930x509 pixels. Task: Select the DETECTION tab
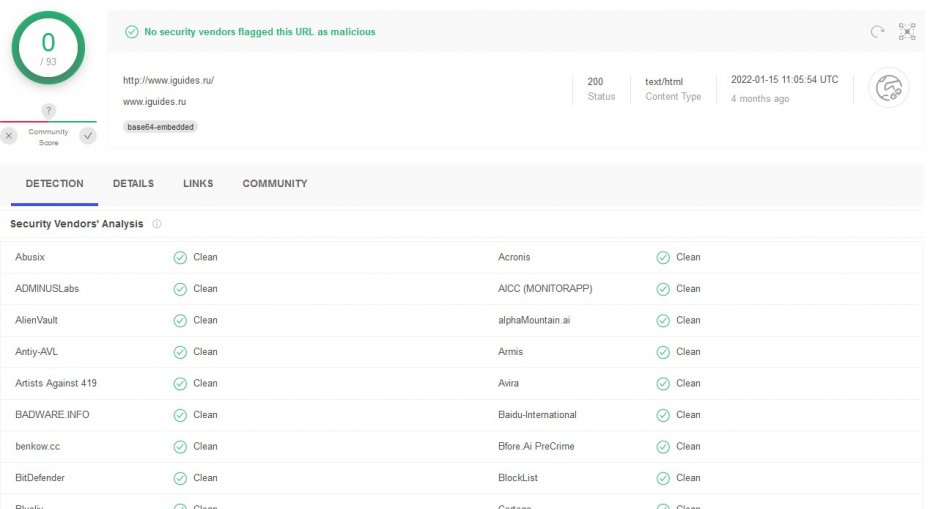pyautogui.click(x=54, y=184)
